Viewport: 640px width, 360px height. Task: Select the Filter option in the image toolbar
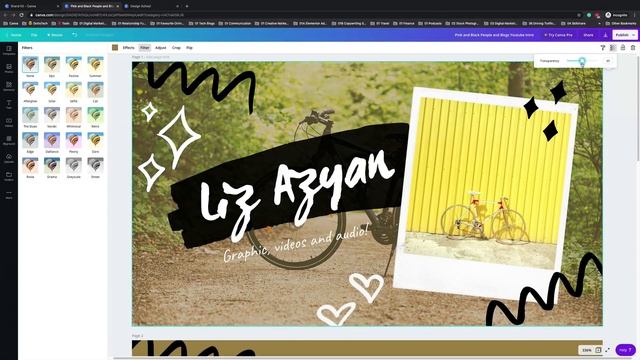pos(145,48)
